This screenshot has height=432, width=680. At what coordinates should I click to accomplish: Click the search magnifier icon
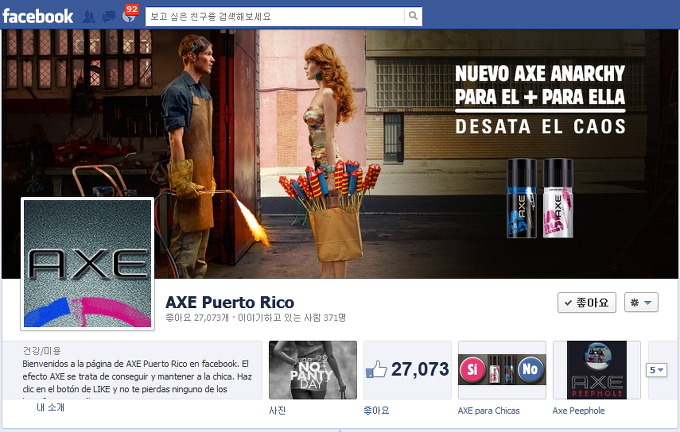pos(413,17)
